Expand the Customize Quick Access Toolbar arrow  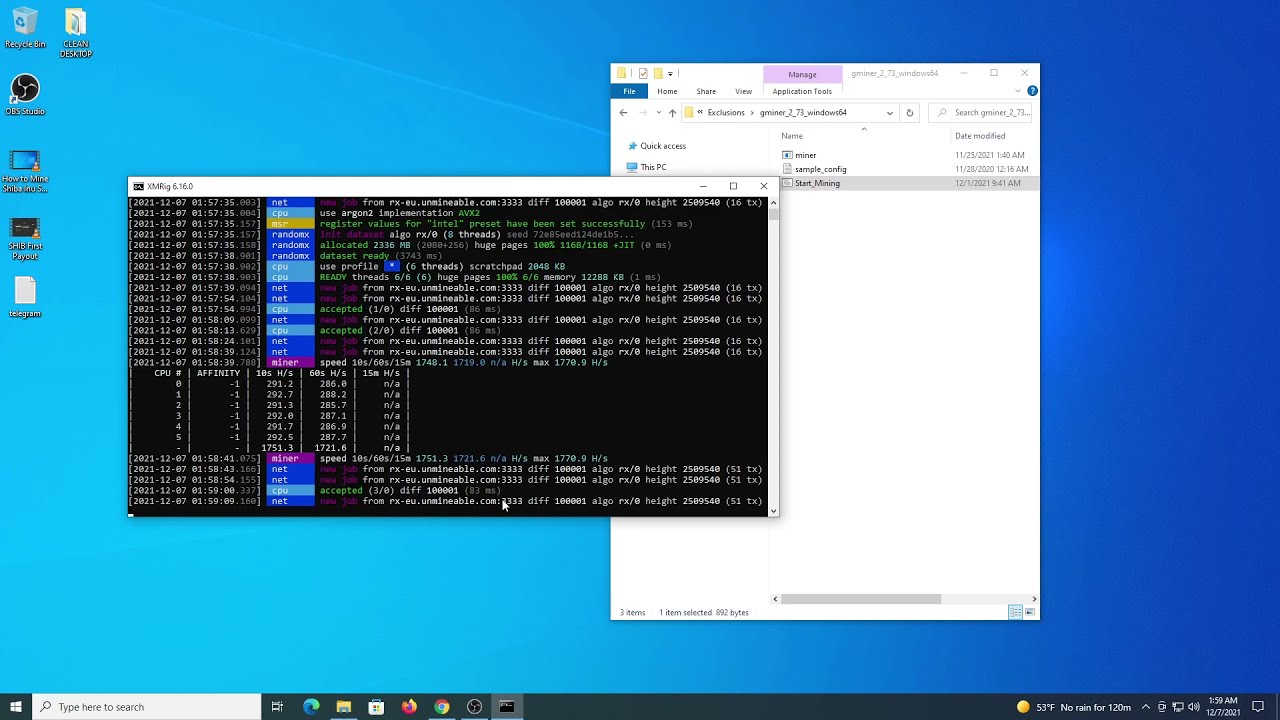(671, 73)
